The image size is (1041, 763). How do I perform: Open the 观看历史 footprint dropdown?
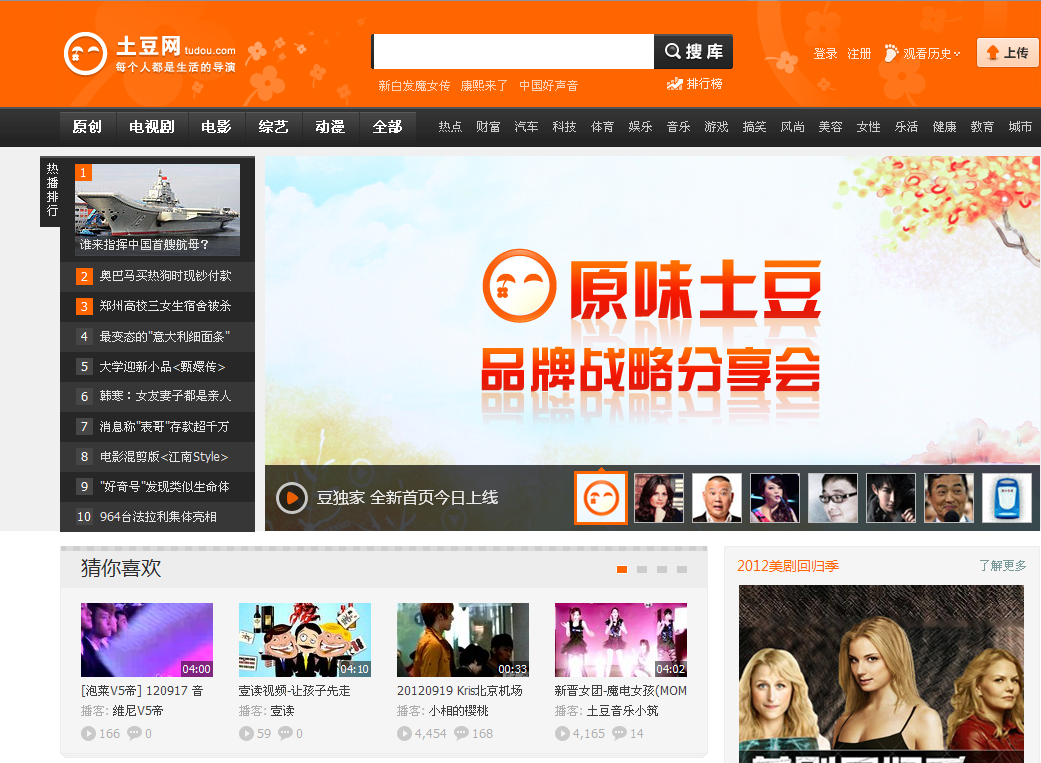[x=922, y=54]
